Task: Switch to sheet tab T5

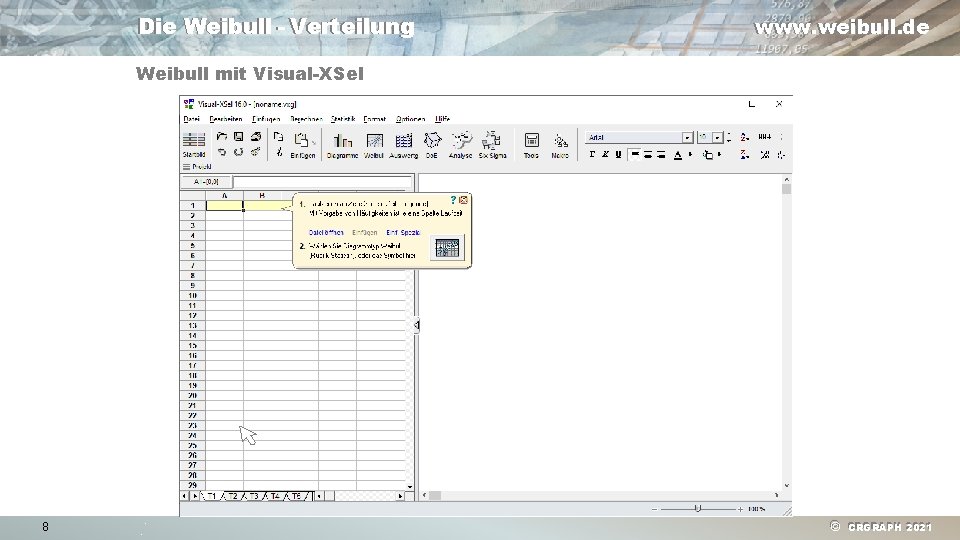Action: (297, 496)
